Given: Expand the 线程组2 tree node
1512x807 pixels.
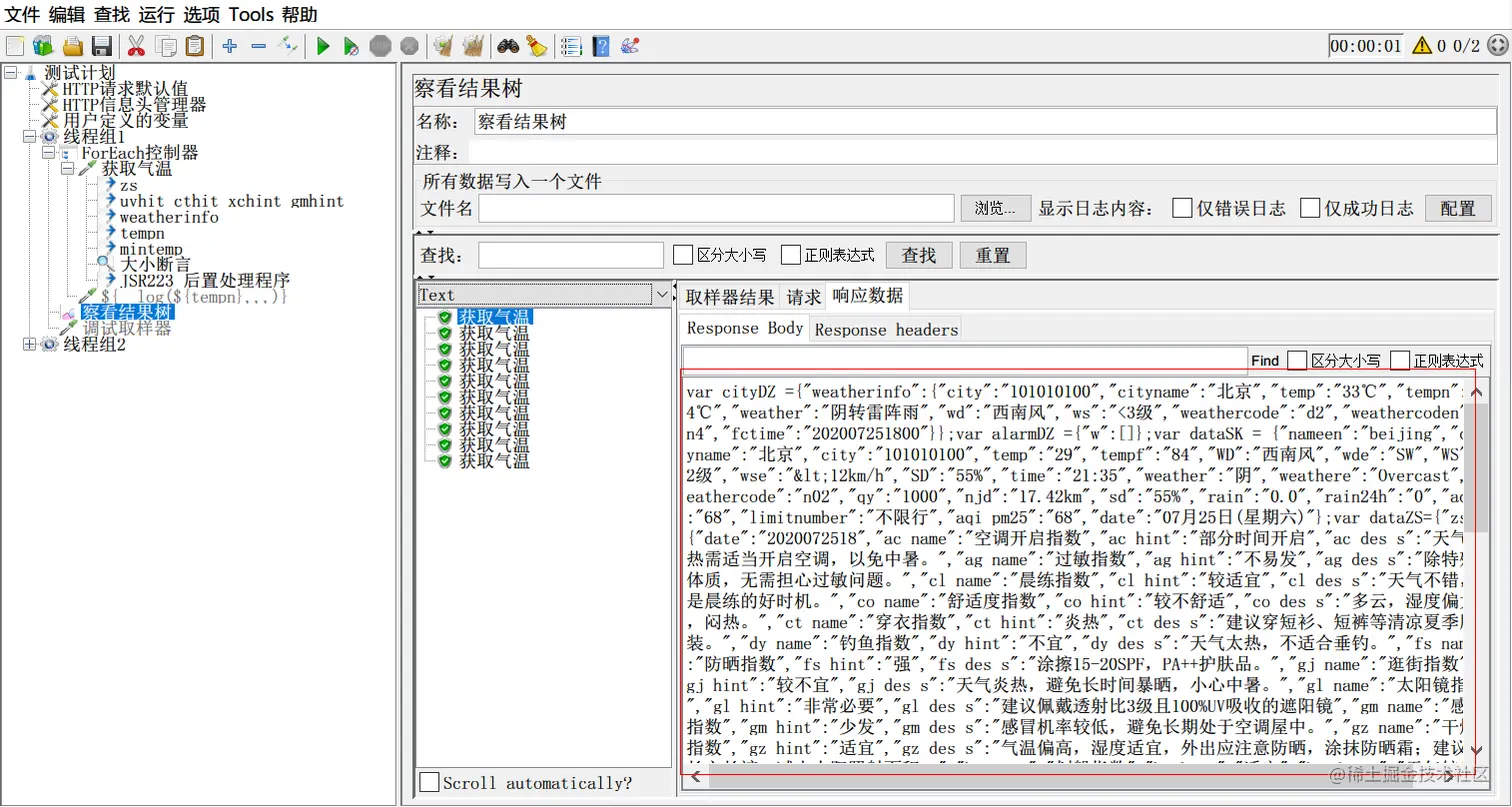Looking at the screenshot, I should coord(31,344).
